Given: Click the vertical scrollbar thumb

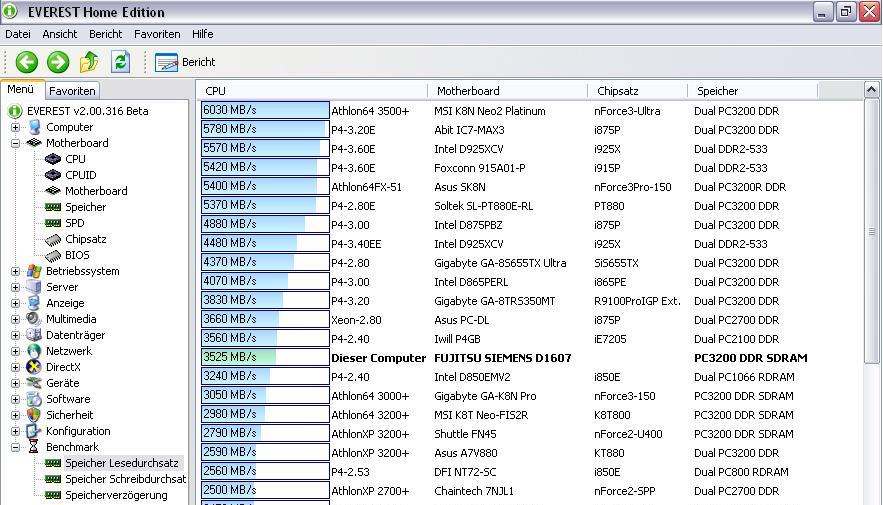Looking at the screenshot, I should pyautogui.click(x=871, y=231).
